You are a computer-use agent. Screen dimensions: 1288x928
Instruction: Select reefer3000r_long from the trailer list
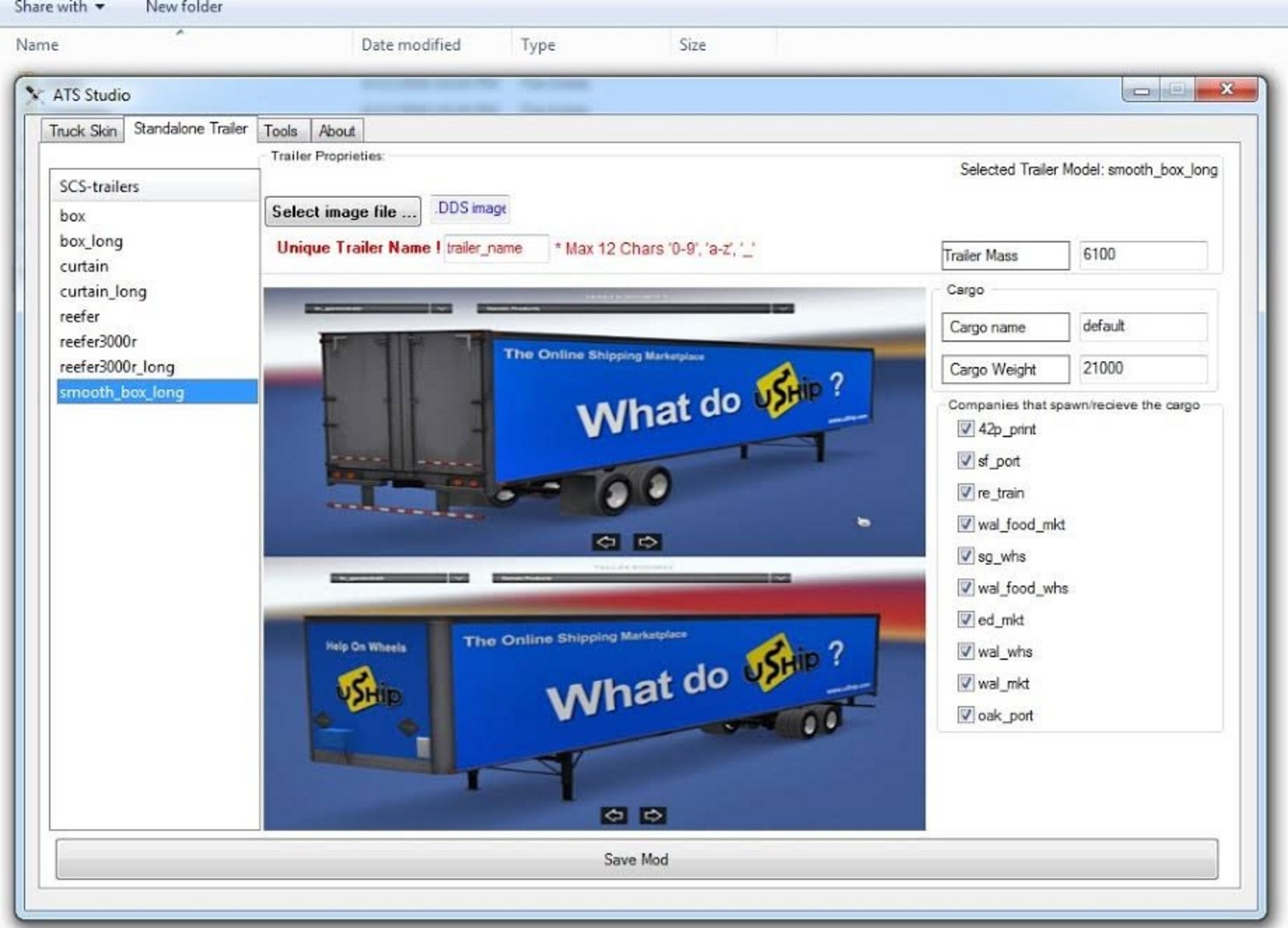point(116,366)
